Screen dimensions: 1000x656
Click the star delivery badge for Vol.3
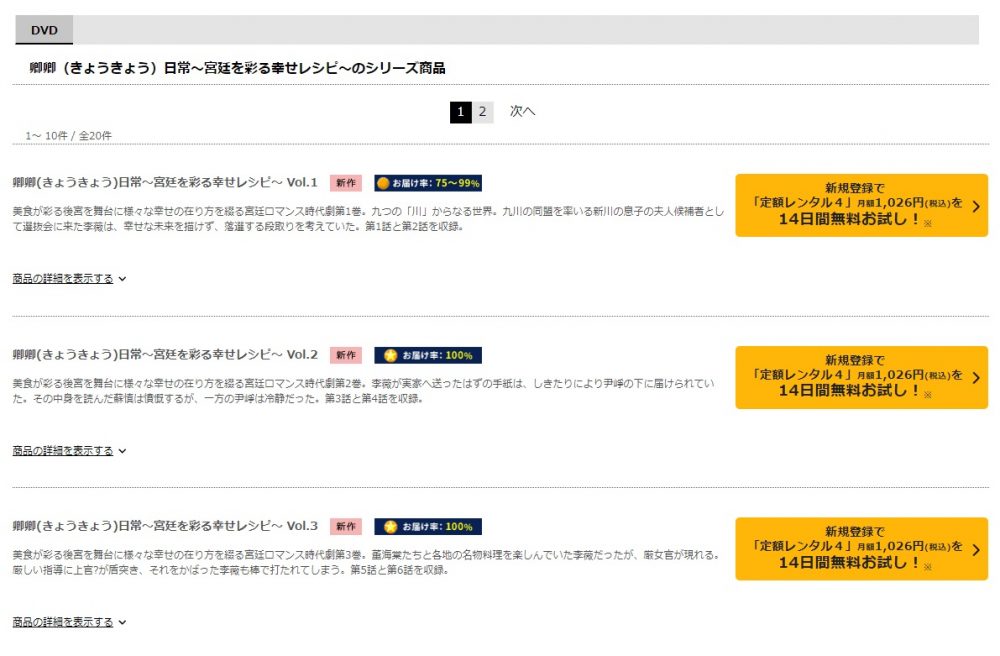click(x=428, y=527)
